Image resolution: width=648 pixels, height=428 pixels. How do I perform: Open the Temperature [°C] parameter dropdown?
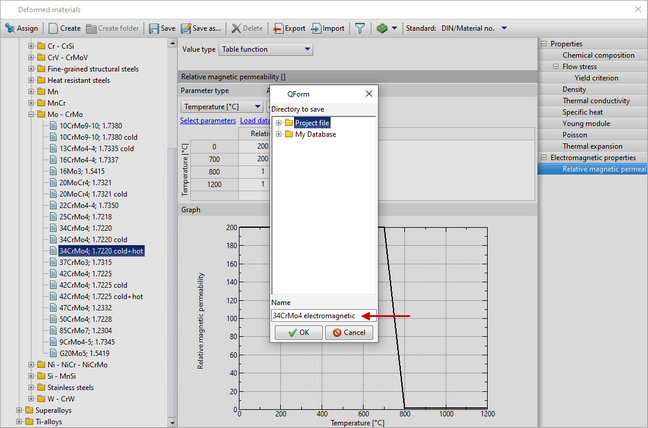tap(222, 105)
